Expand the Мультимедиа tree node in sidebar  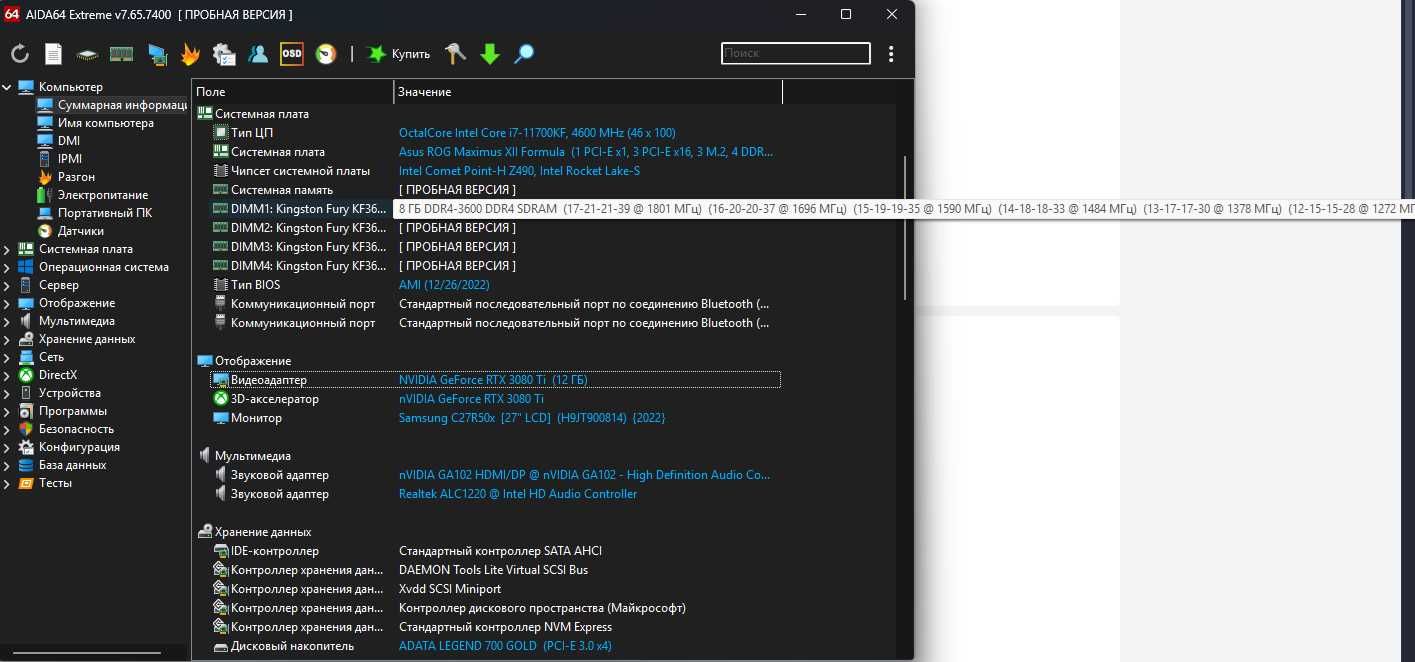pos(7,321)
